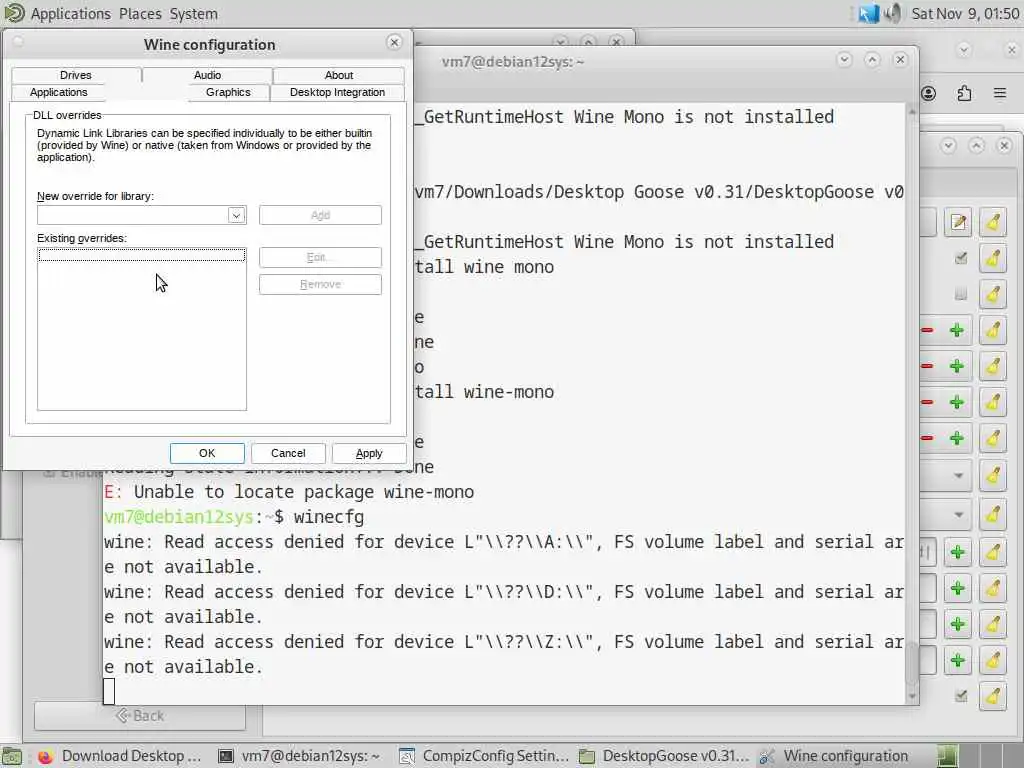Click the reset broom beside the pencil edit button
Image resolution: width=1024 pixels, height=768 pixels.
pos(993,223)
